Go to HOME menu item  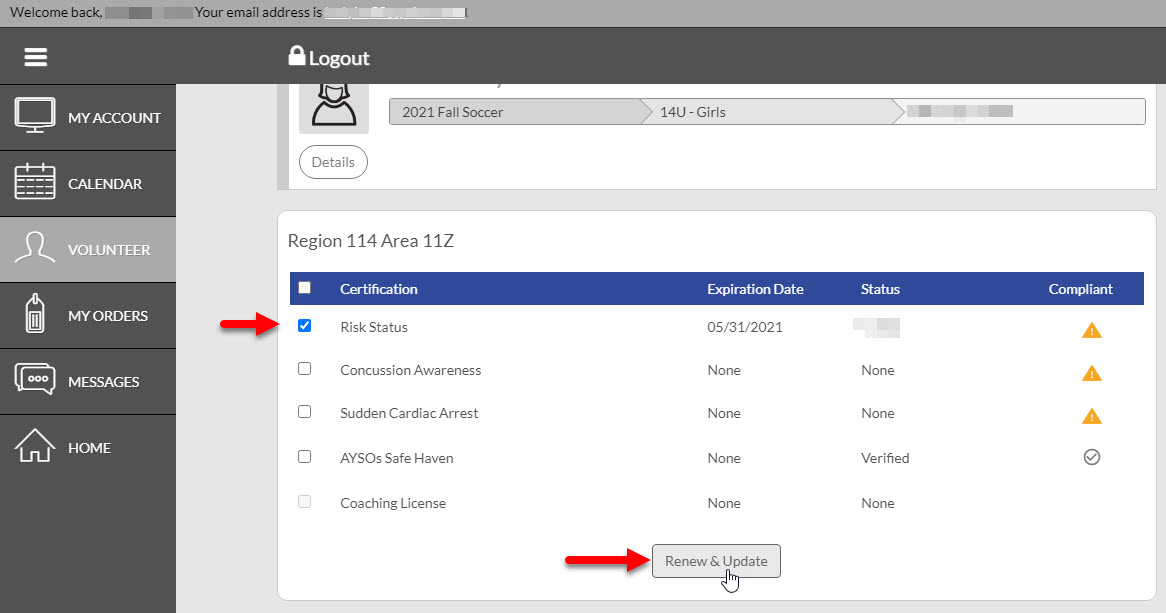(88, 448)
